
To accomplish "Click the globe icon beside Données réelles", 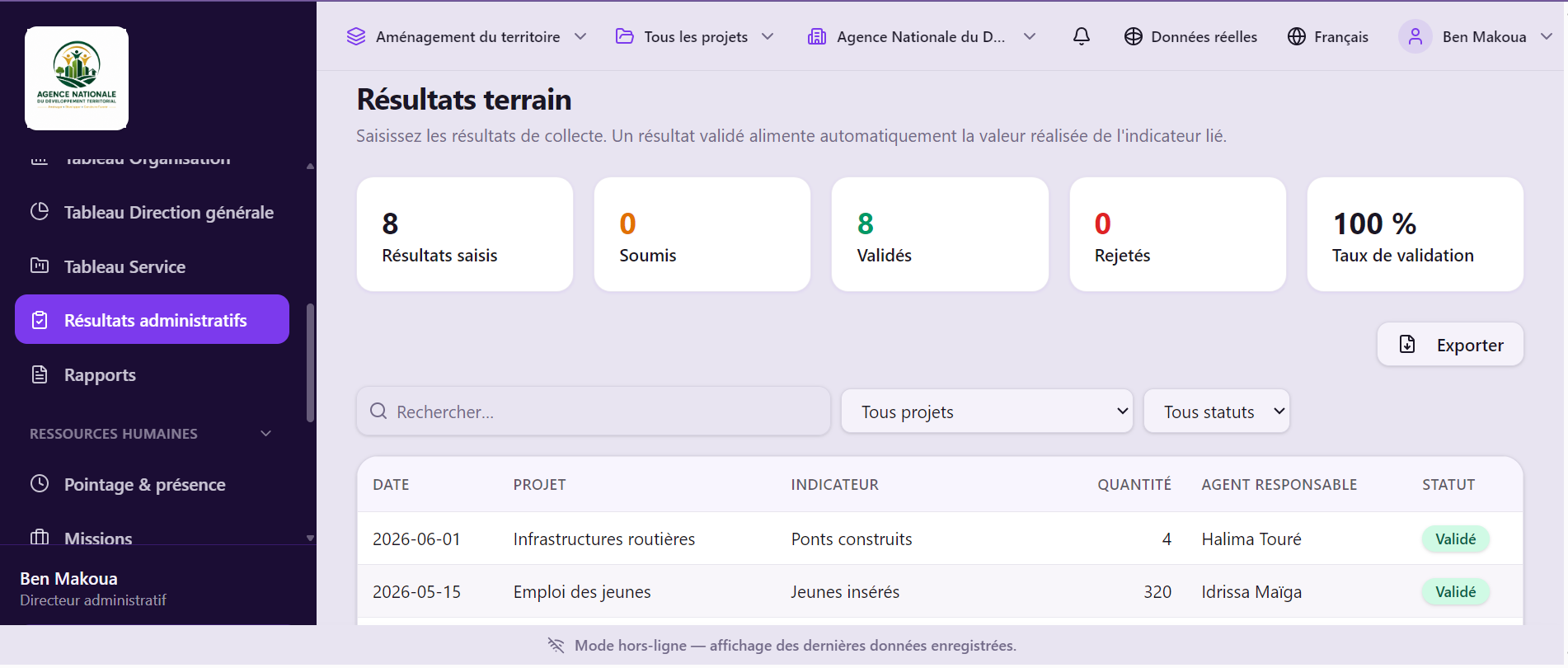I will (1134, 36).
